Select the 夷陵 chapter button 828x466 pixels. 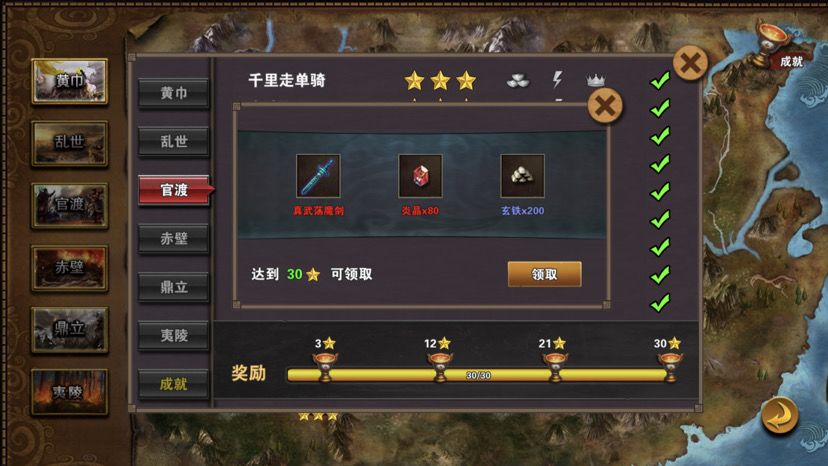(x=173, y=335)
